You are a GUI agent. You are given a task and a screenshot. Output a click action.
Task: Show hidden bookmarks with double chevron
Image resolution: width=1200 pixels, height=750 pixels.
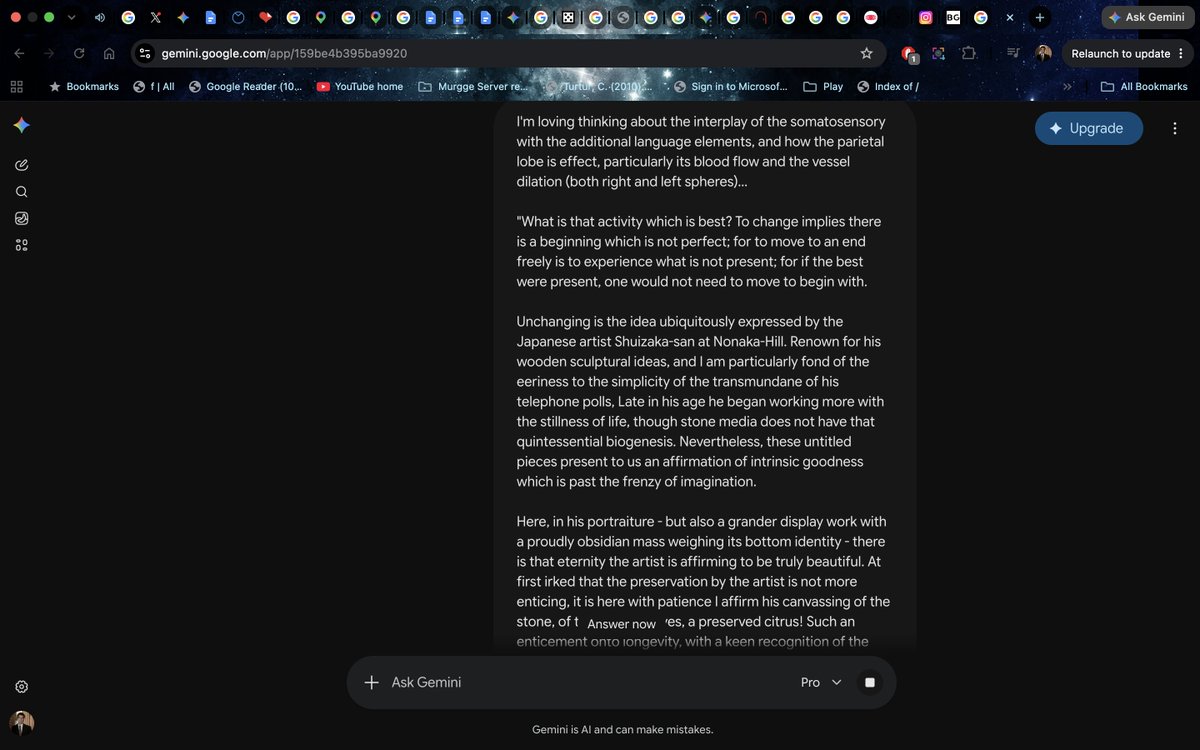tap(1067, 86)
